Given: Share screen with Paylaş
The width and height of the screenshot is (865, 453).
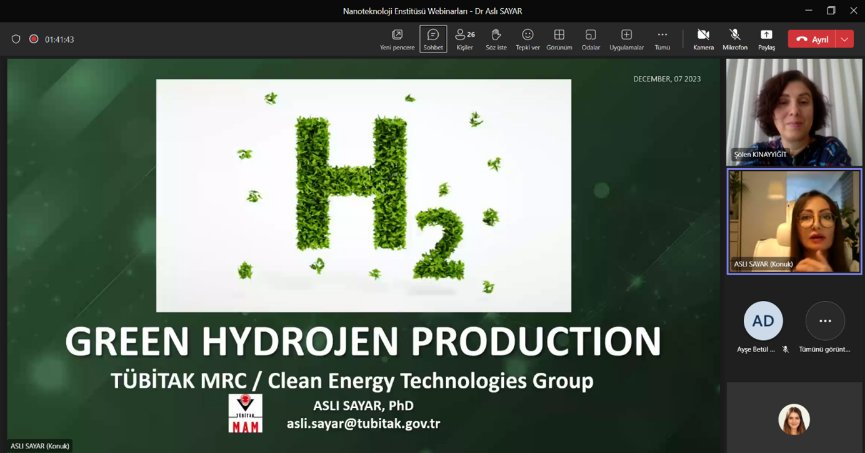Looking at the screenshot, I should pyautogui.click(x=766, y=38).
